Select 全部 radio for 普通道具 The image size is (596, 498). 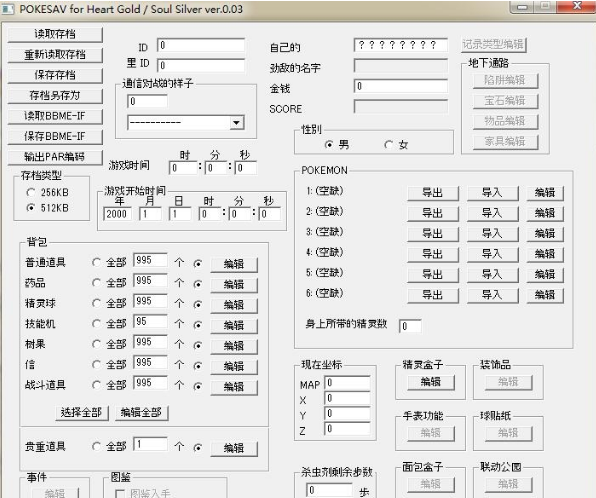(x=97, y=263)
